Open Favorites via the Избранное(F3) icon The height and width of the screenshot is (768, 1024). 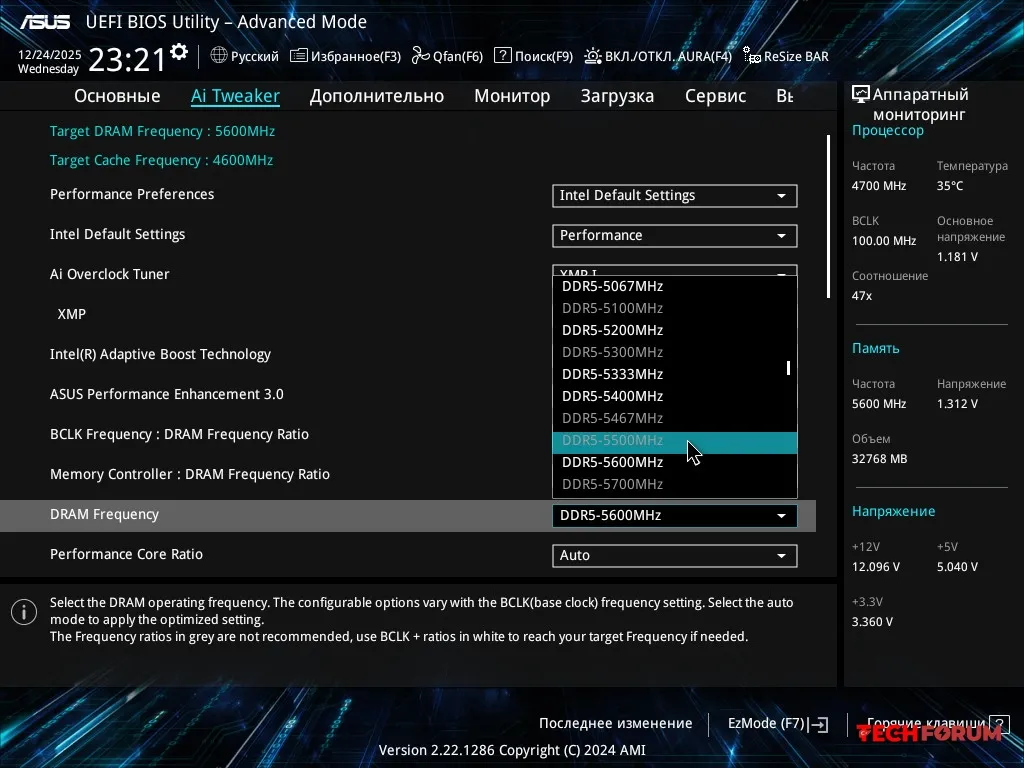299,56
